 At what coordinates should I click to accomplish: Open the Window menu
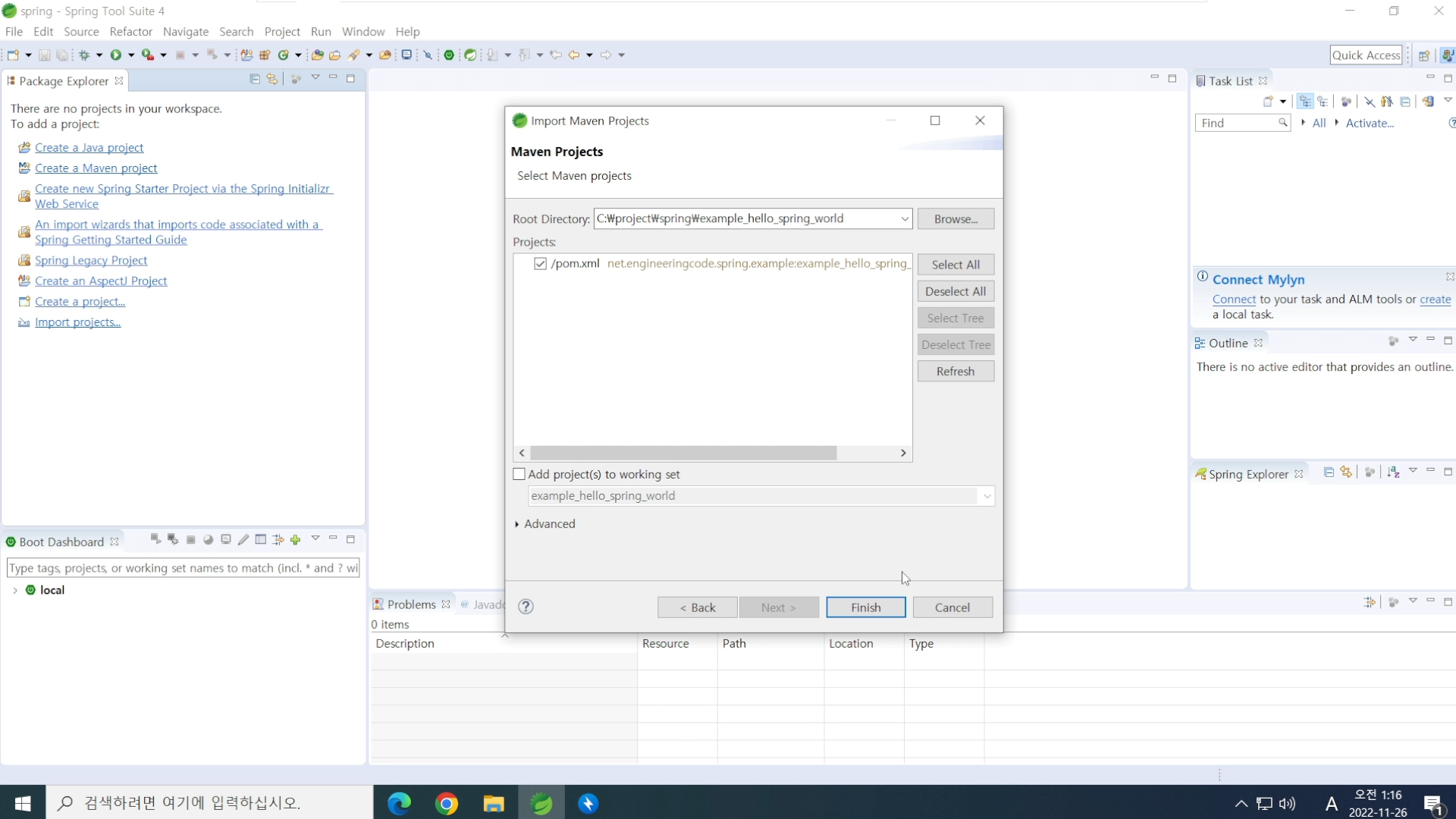tap(363, 31)
